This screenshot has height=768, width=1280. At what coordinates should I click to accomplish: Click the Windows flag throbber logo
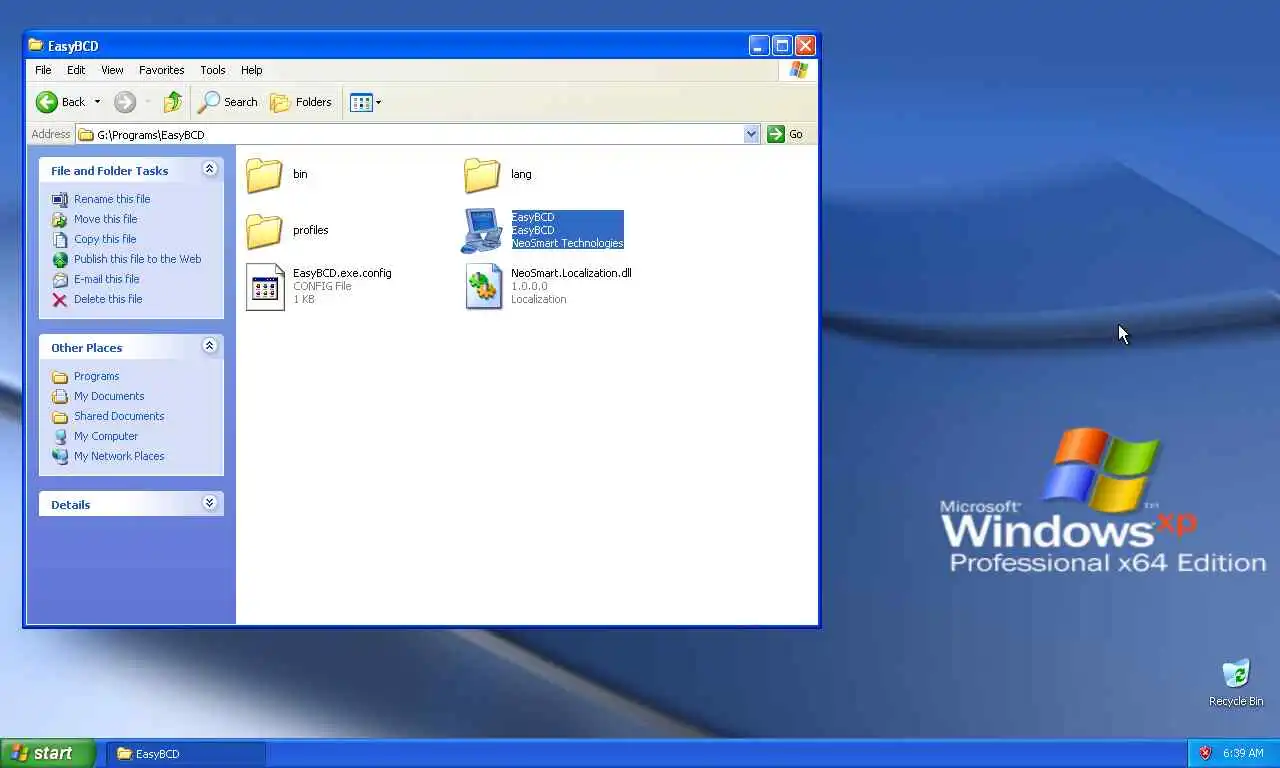pos(798,70)
